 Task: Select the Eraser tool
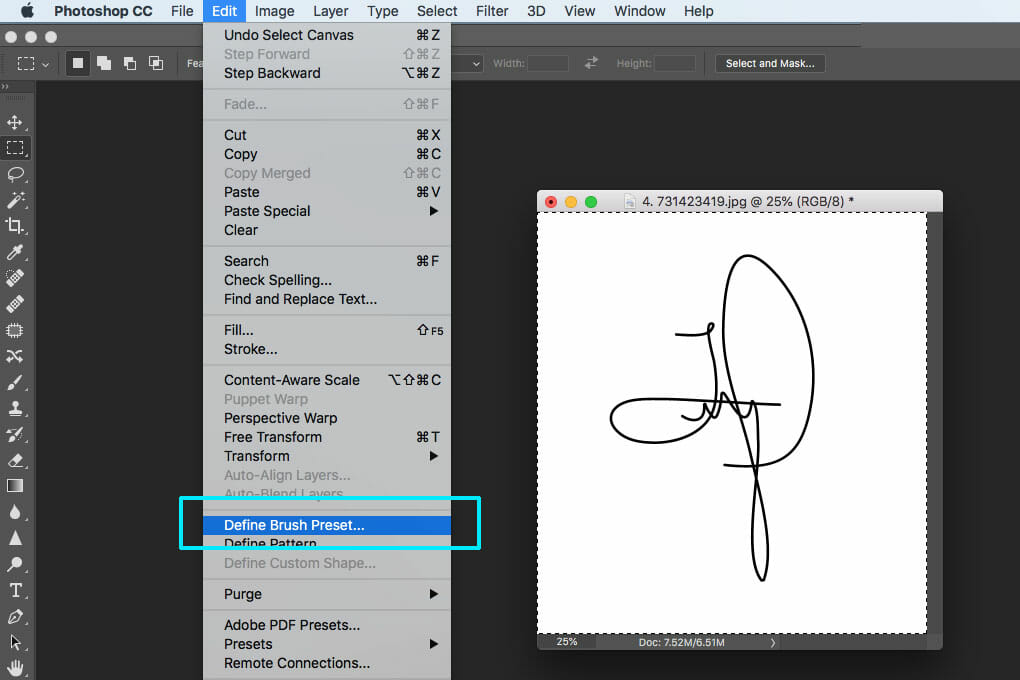click(x=15, y=460)
